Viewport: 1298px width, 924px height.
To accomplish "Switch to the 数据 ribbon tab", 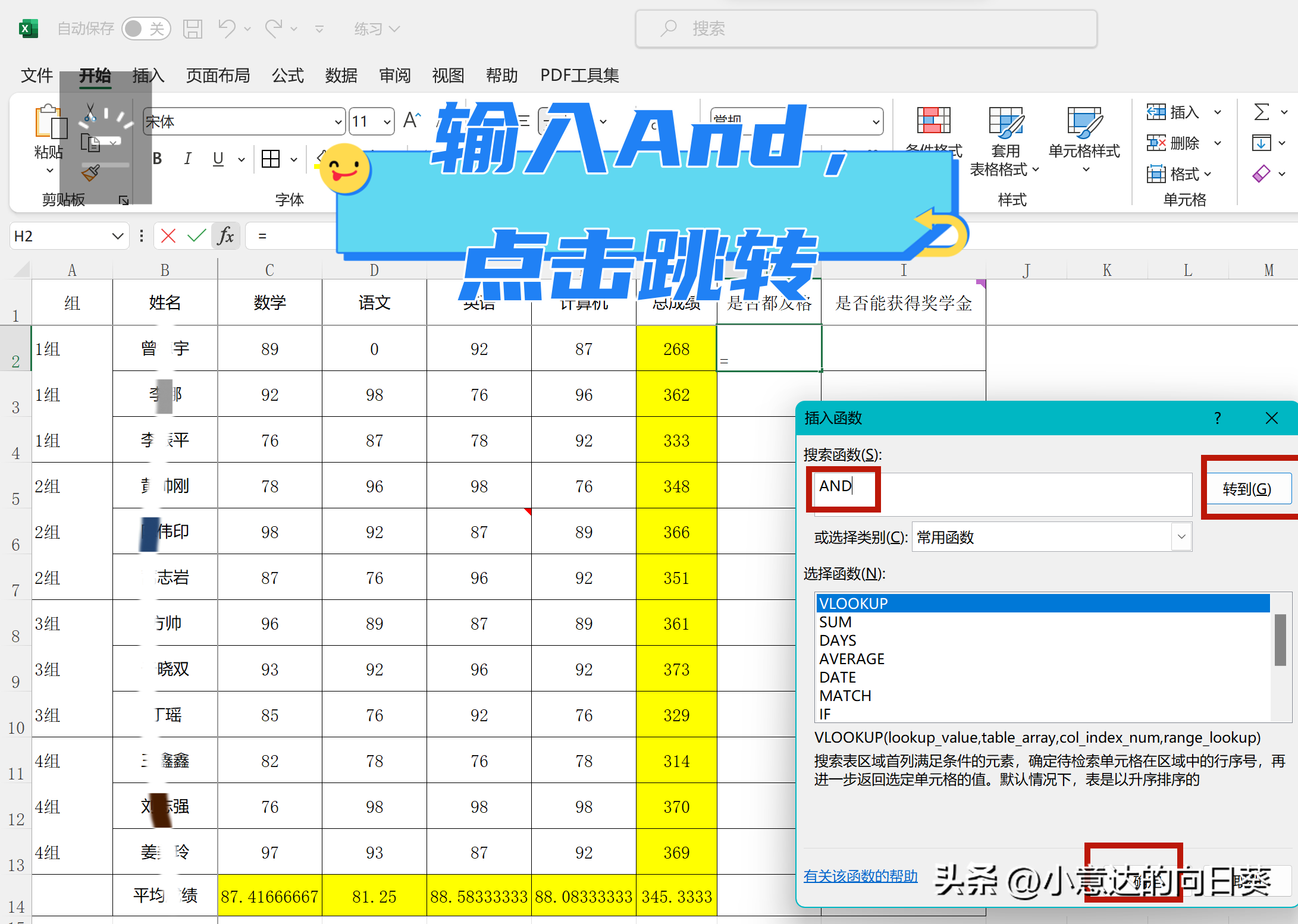I will pyautogui.click(x=341, y=76).
